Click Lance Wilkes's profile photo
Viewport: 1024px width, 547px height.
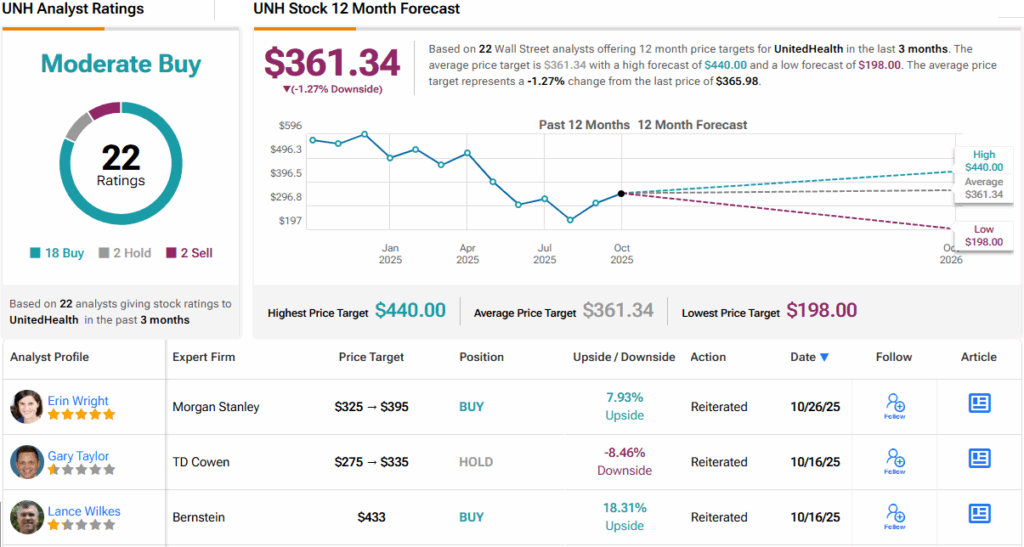click(26, 517)
